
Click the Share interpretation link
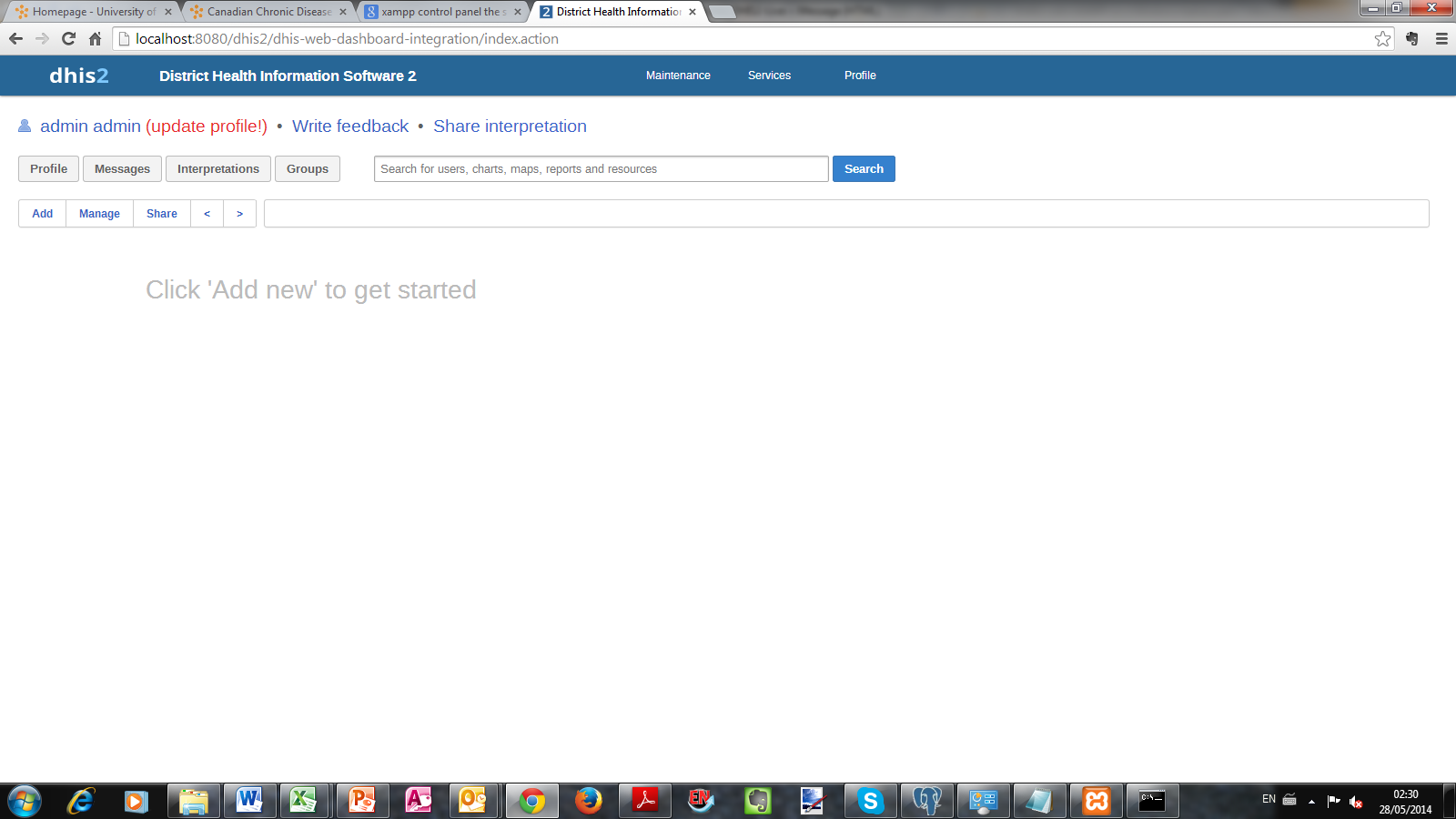tap(510, 126)
